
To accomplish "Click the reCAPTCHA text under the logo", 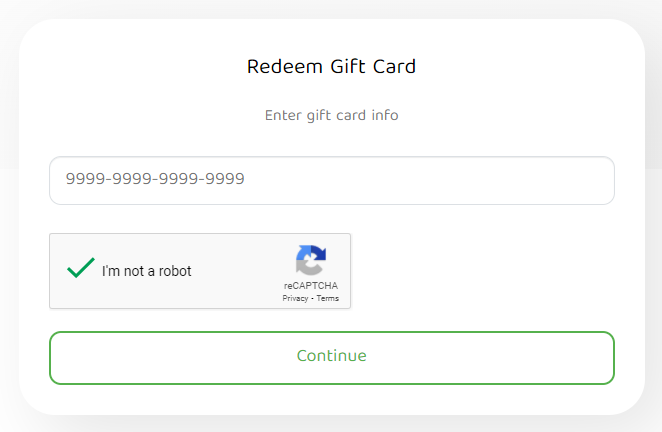I will click(x=310, y=286).
